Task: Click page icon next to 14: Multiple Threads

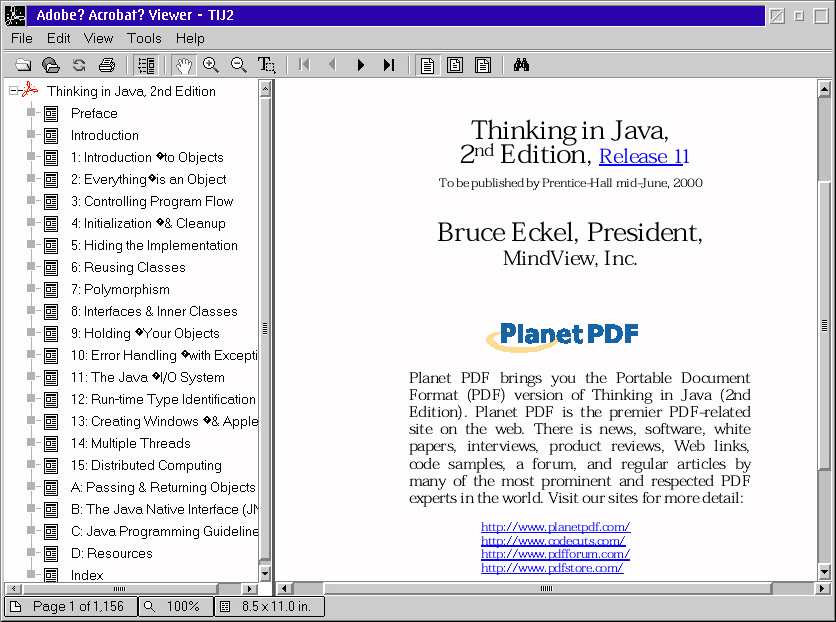Action: pos(51,443)
